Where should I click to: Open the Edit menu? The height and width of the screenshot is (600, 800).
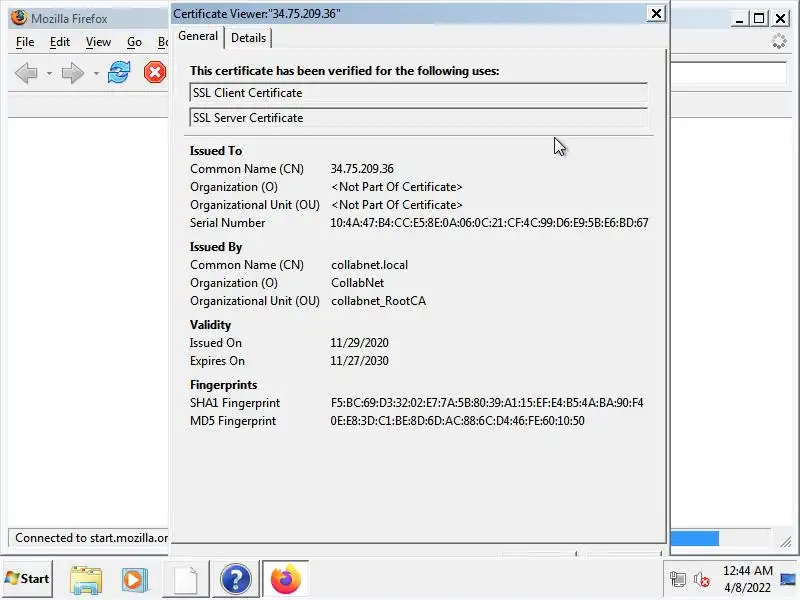tap(60, 42)
